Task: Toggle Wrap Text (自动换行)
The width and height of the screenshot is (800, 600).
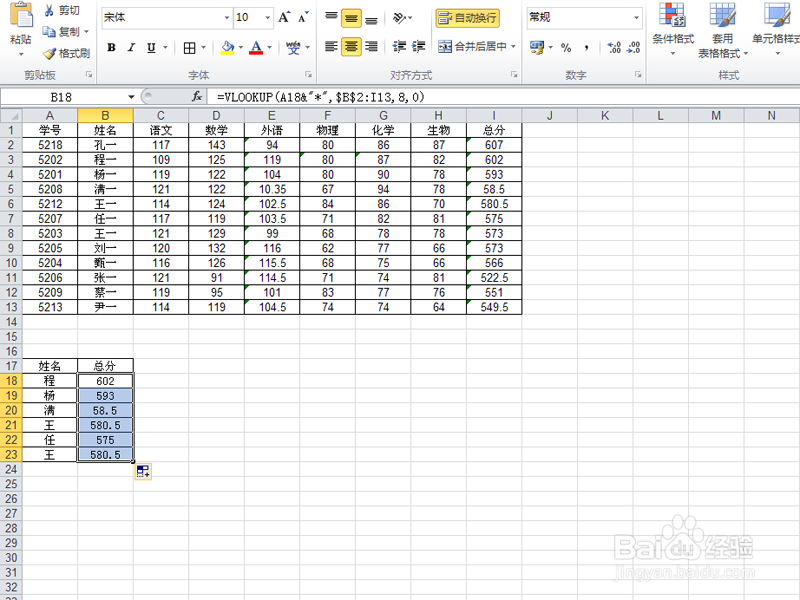Action: (467, 18)
